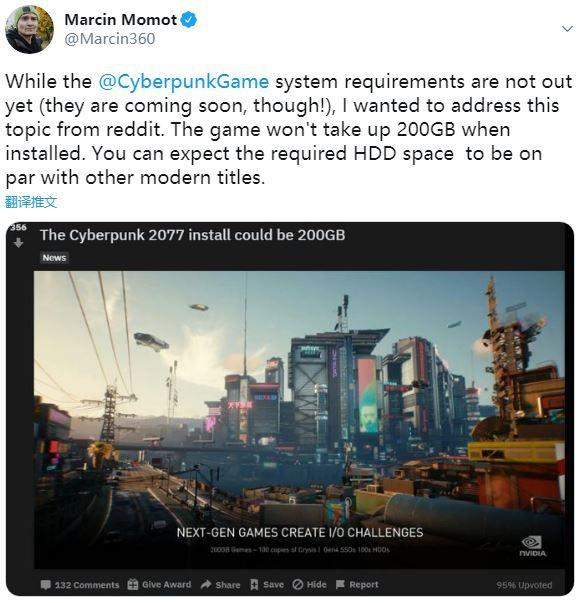Click the Give Award gift icon
The width and height of the screenshot is (582, 603).
point(133,585)
